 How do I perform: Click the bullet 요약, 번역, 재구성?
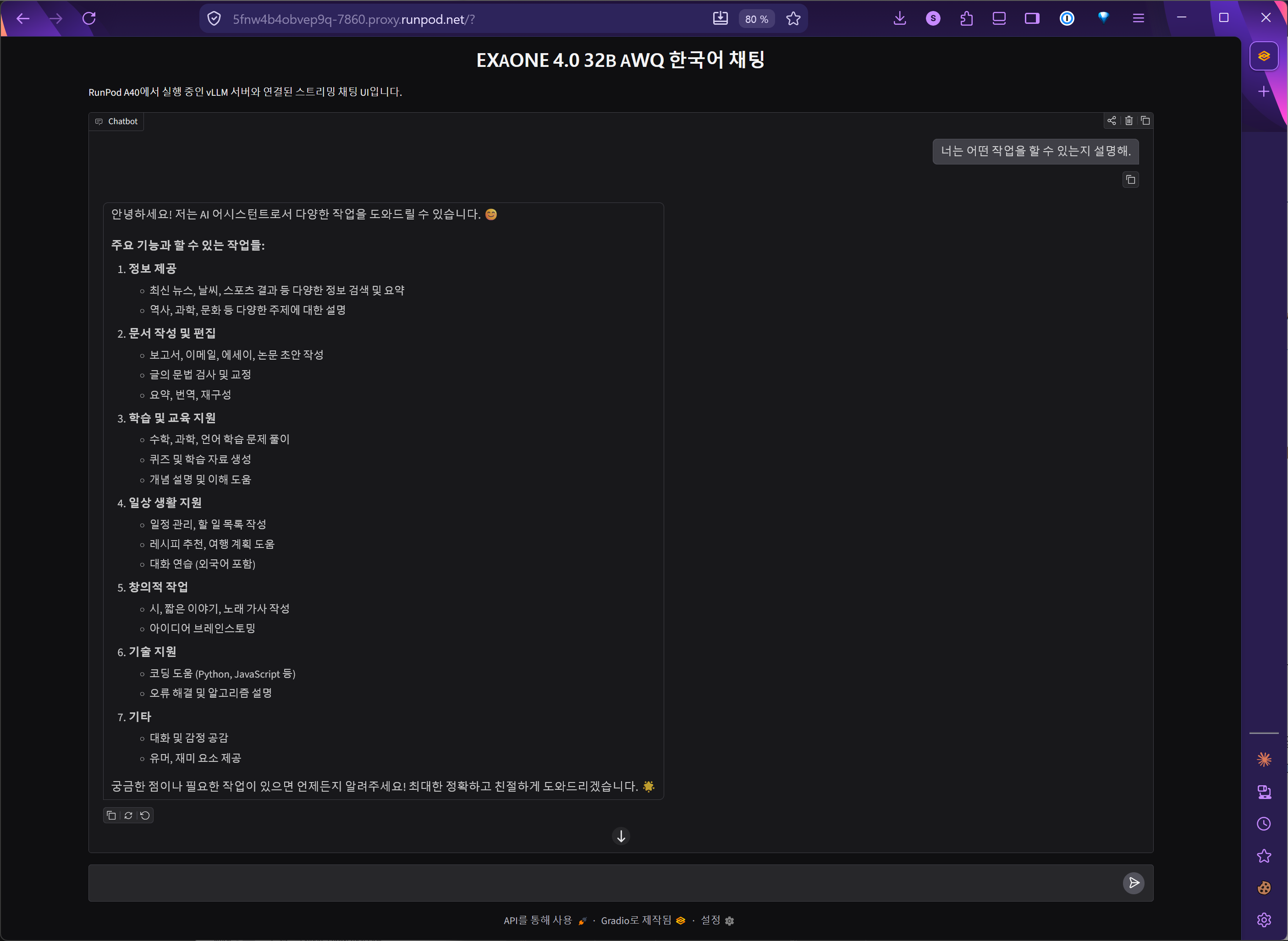pyautogui.click(x=190, y=395)
